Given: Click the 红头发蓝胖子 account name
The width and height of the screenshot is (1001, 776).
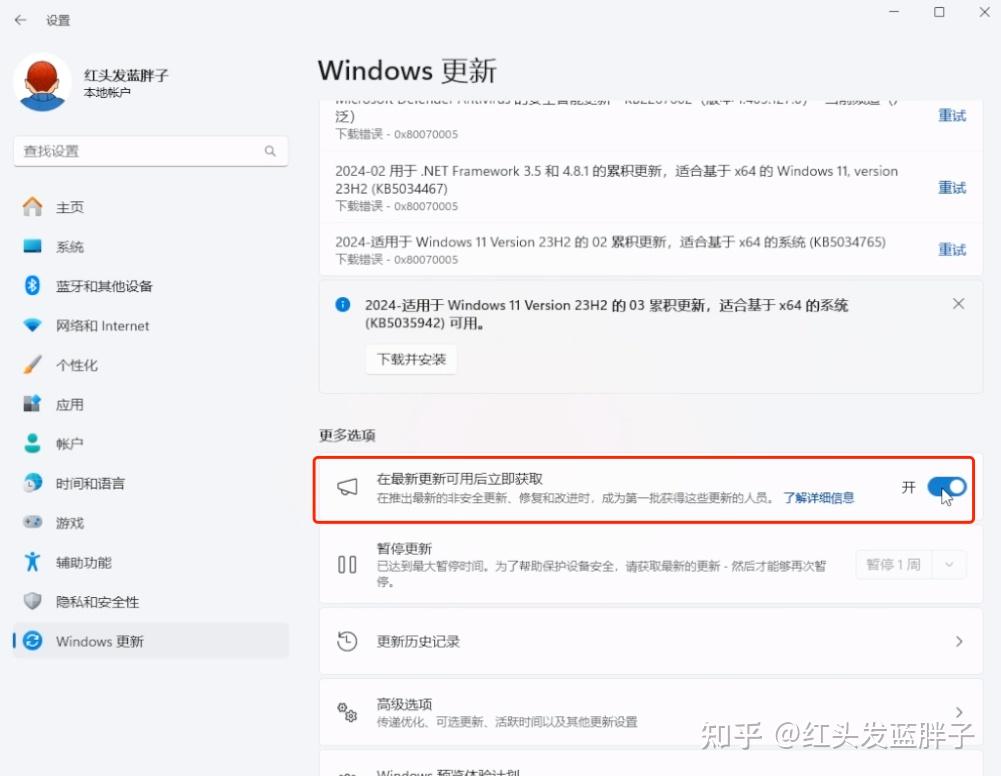Looking at the screenshot, I should coord(126,75).
